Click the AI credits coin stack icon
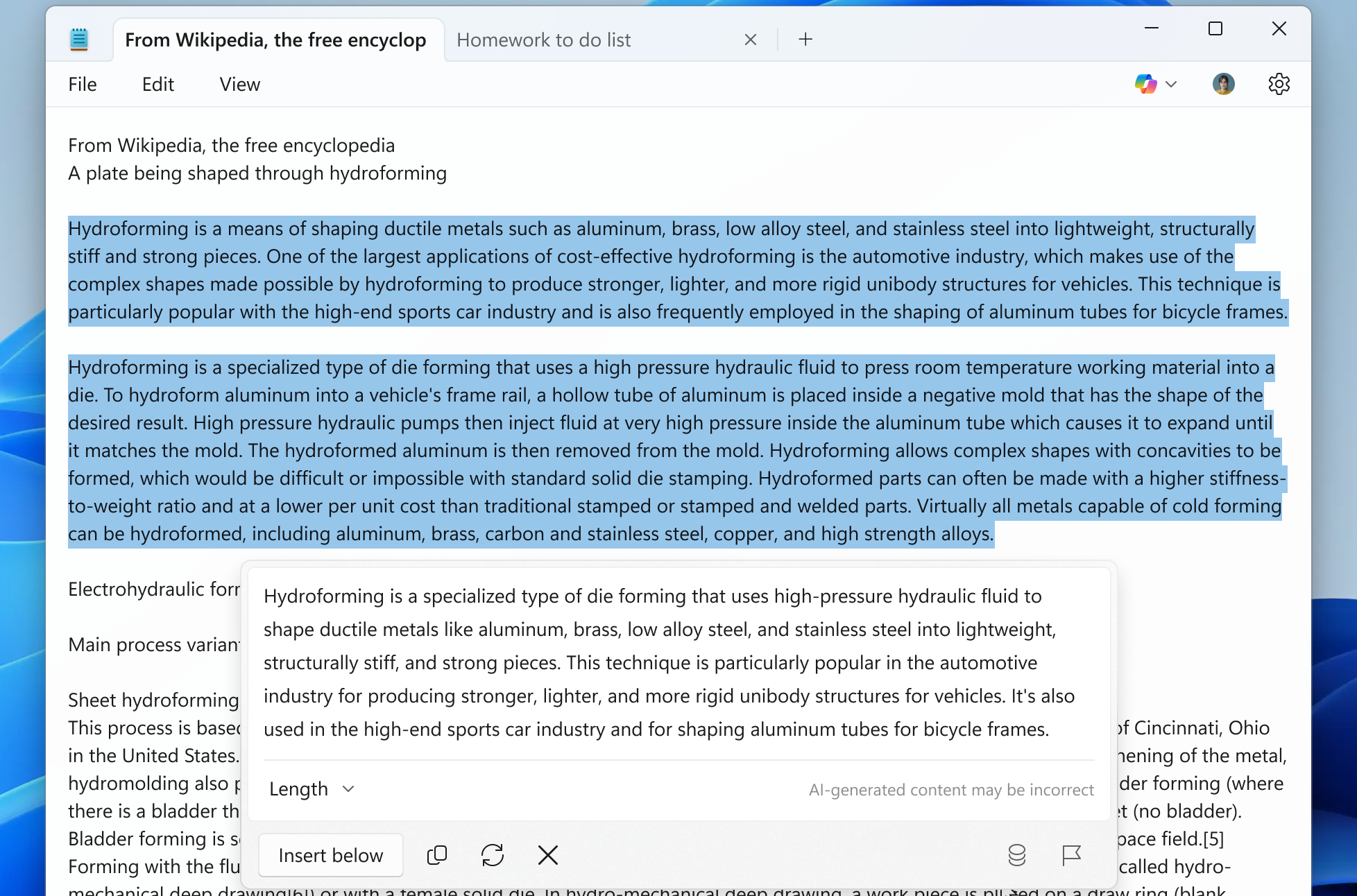The height and width of the screenshot is (896, 1357). click(1016, 855)
